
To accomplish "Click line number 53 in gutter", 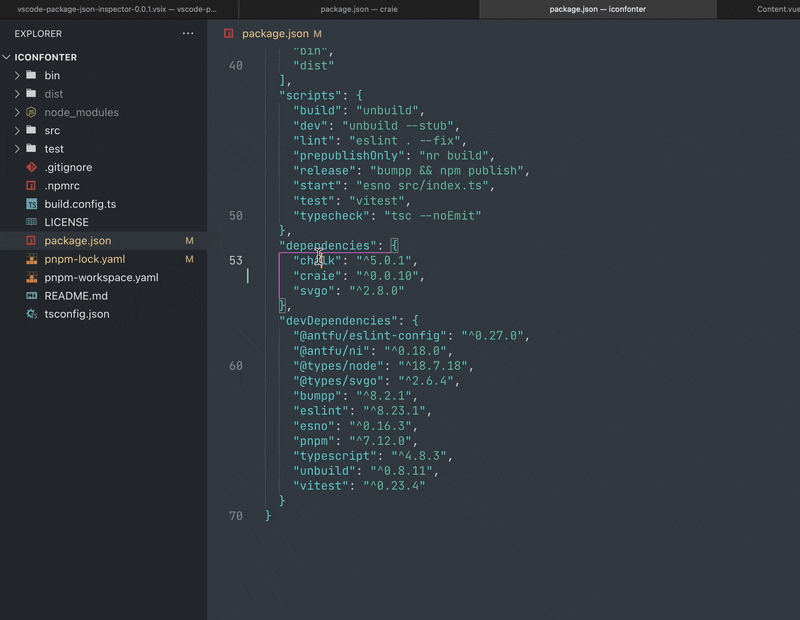I will click(236, 261).
